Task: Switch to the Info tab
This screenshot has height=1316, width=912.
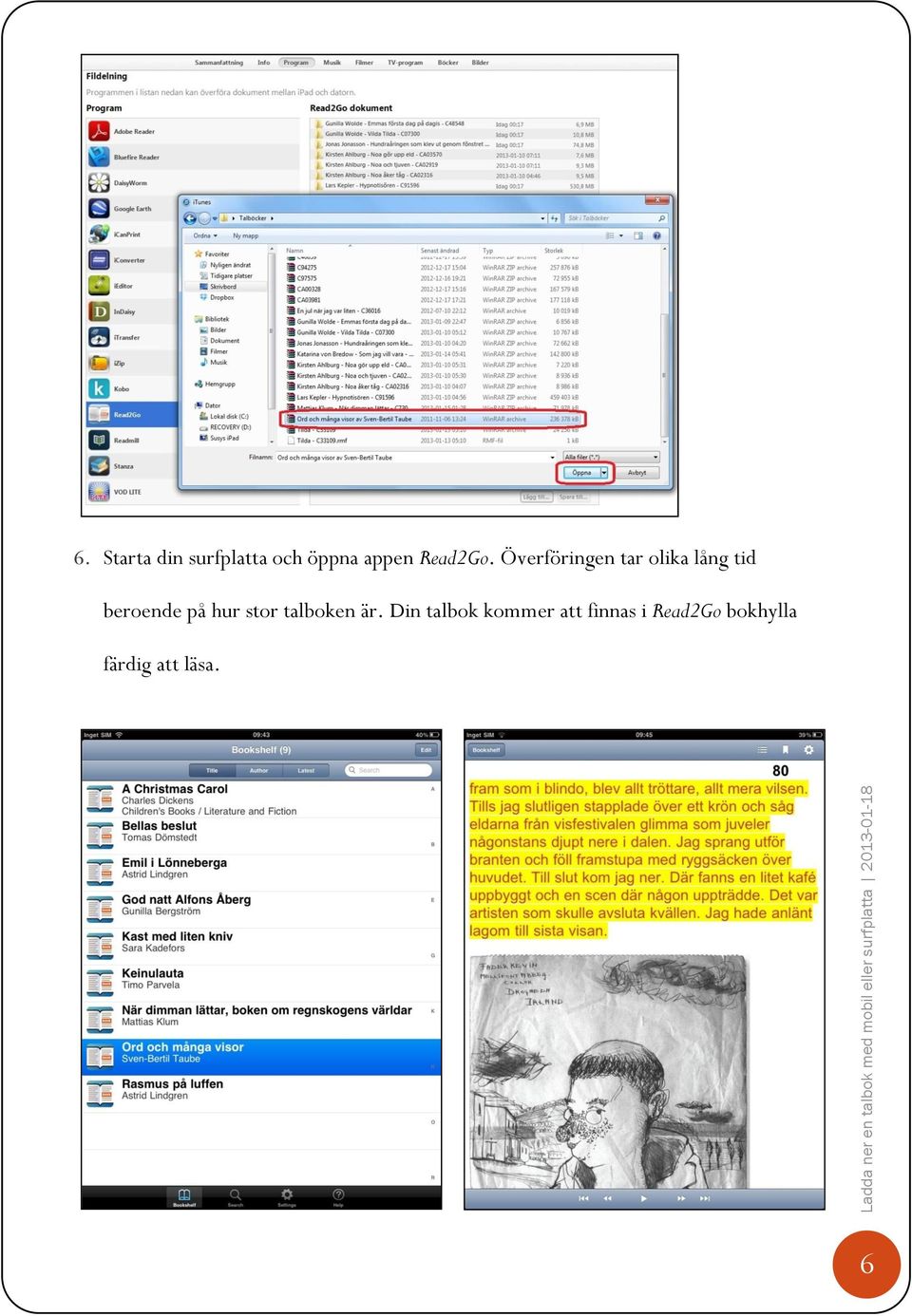Action: click(263, 63)
